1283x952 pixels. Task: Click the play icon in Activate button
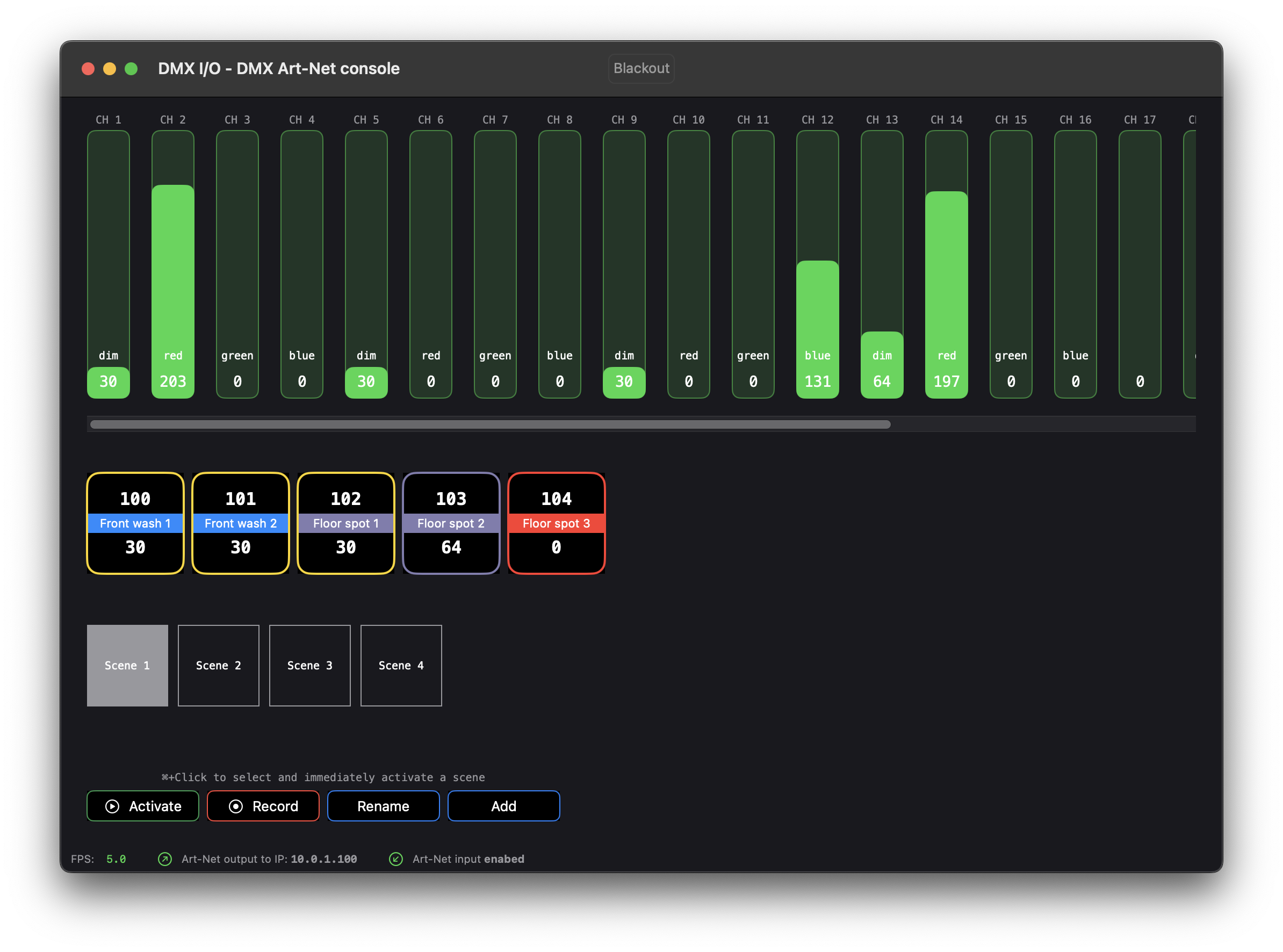click(112, 806)
